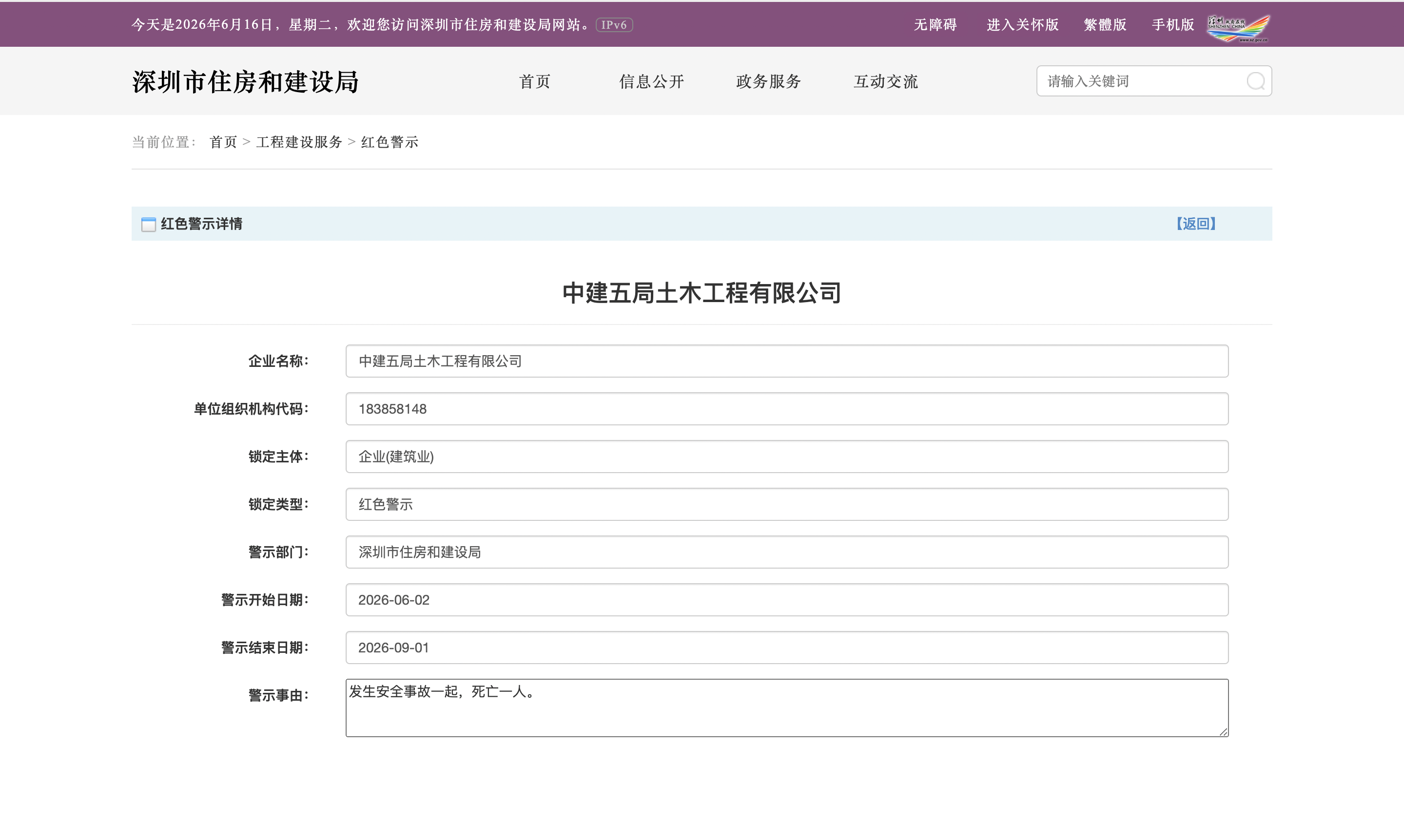Click the 当前位置: breadcrumb label
This screenshot has height=840, width=1404.
(164, 142)
